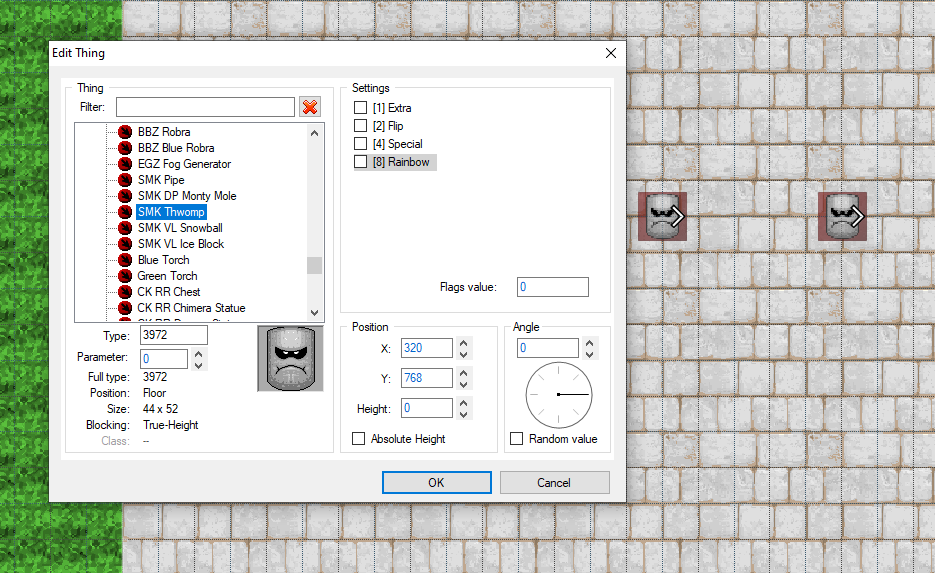Increase the Y position with up arrow

coord(463,373)
